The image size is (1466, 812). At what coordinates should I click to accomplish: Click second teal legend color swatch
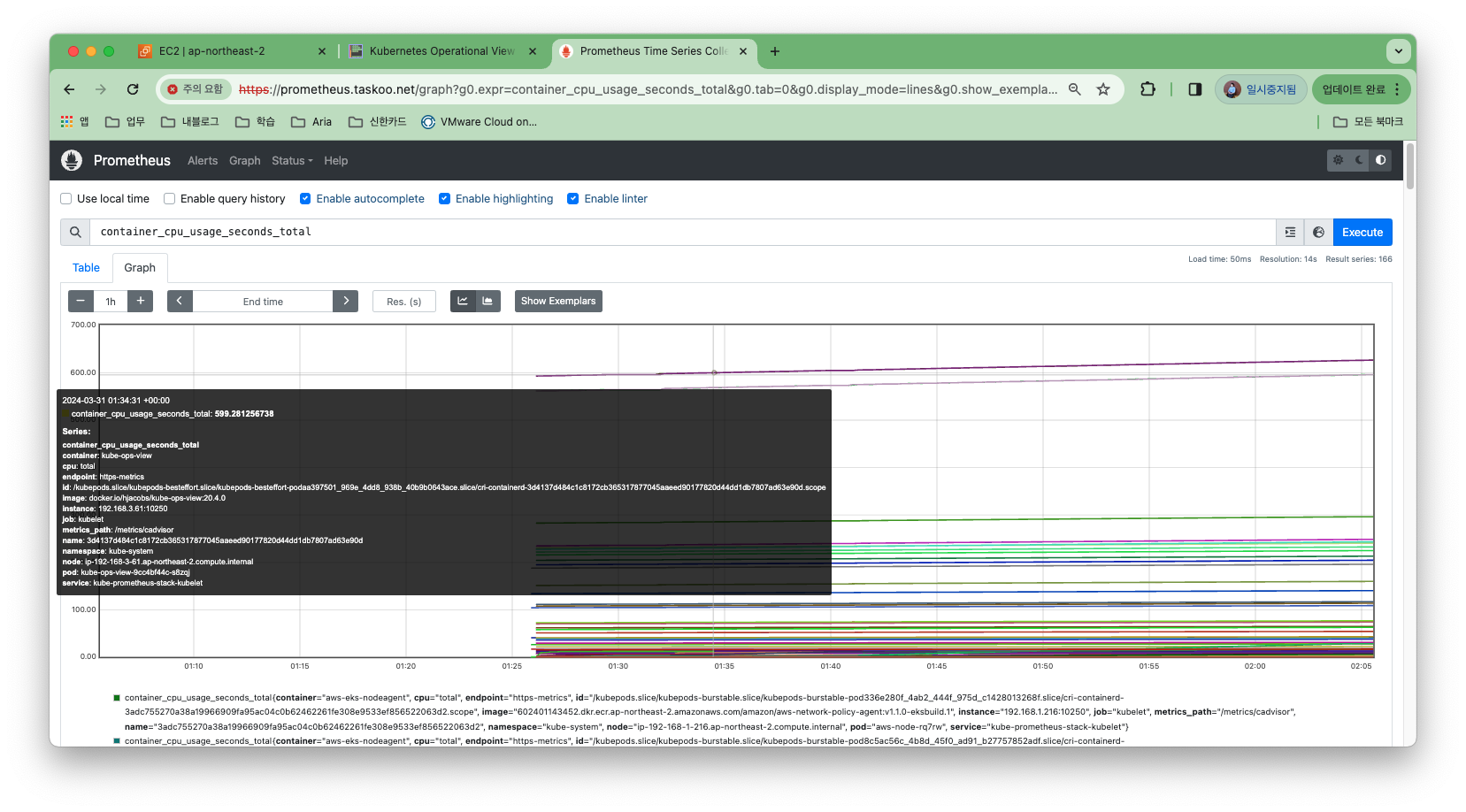tap(117, 741)
